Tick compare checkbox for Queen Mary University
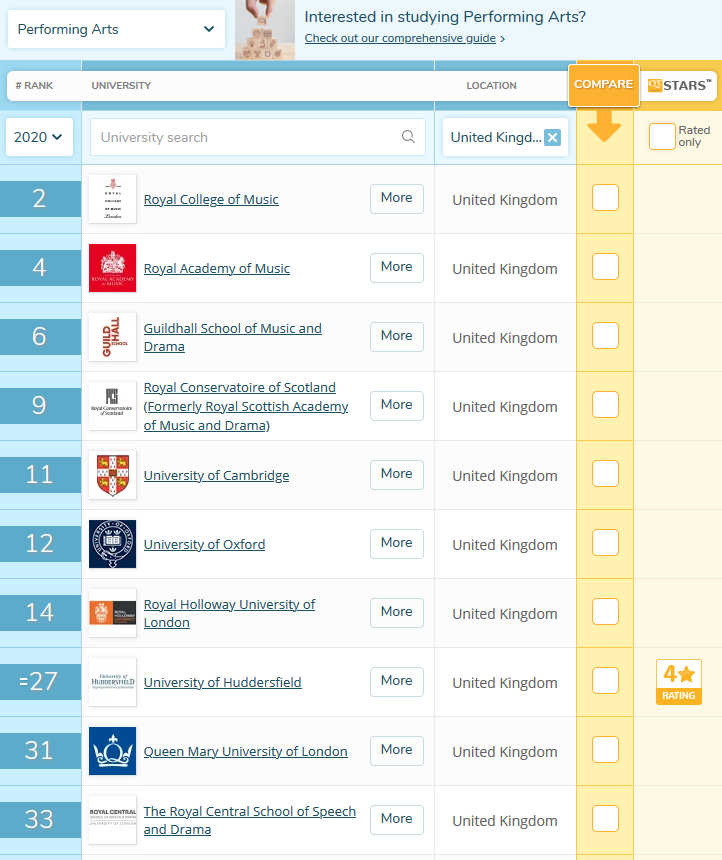This screenshot has height=860, width=722. click(x=605, y=750)
